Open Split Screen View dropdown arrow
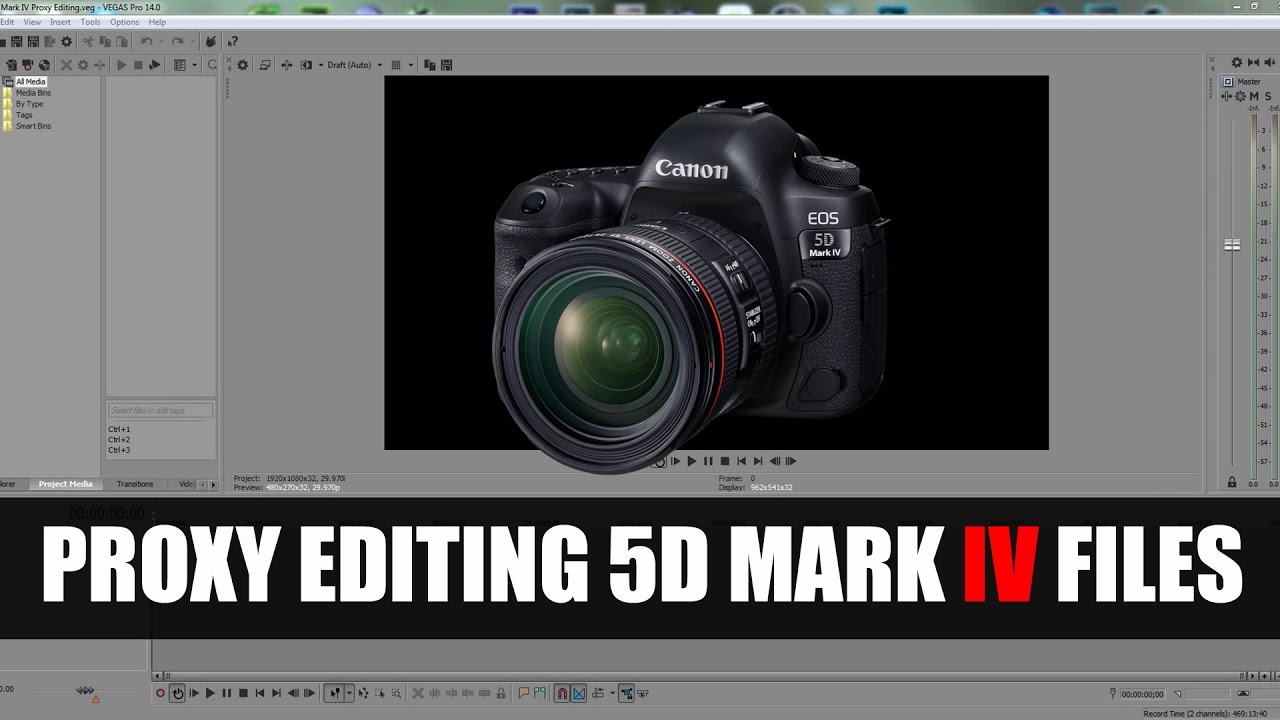Screen dimensions: 1280x720 pyautogui.click(x=321, y=65)
